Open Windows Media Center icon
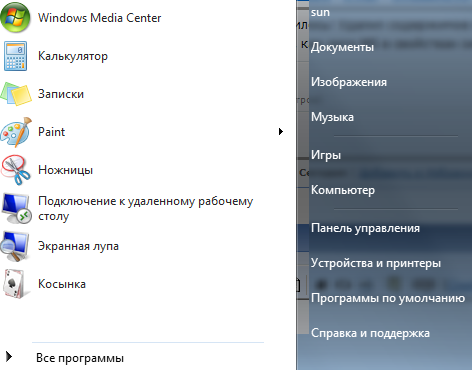Image resolution: width=472 pixels, height=370 pixels. [x=15, y=17]
